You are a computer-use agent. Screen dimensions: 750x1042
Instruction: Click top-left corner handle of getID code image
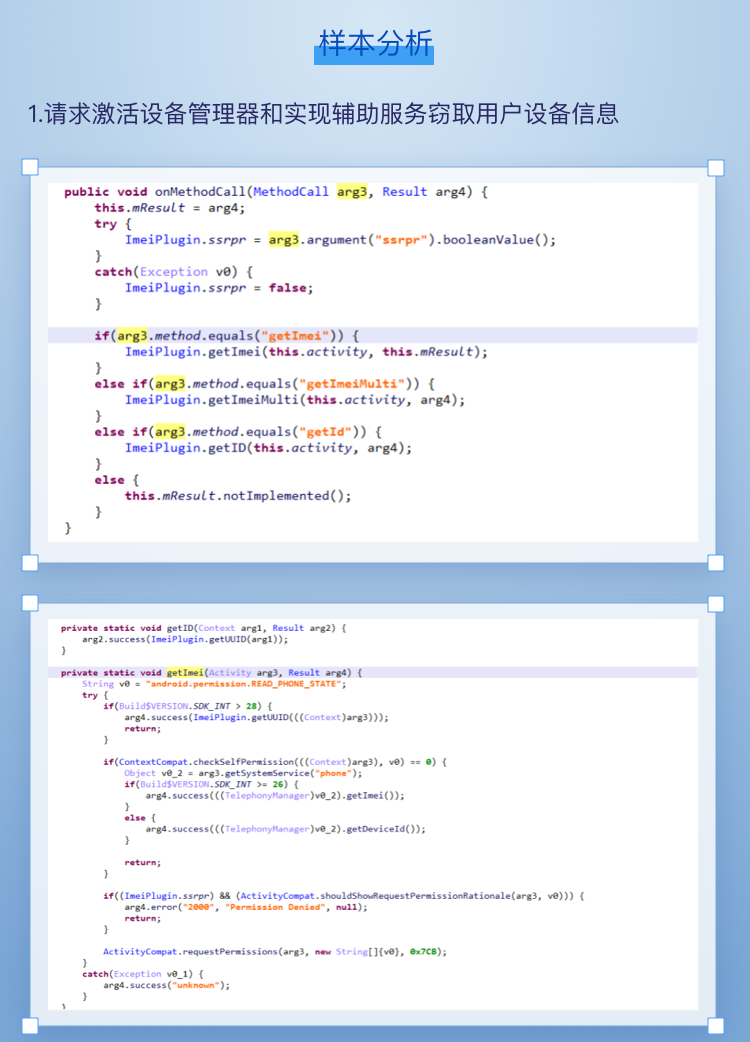point(30,603)
